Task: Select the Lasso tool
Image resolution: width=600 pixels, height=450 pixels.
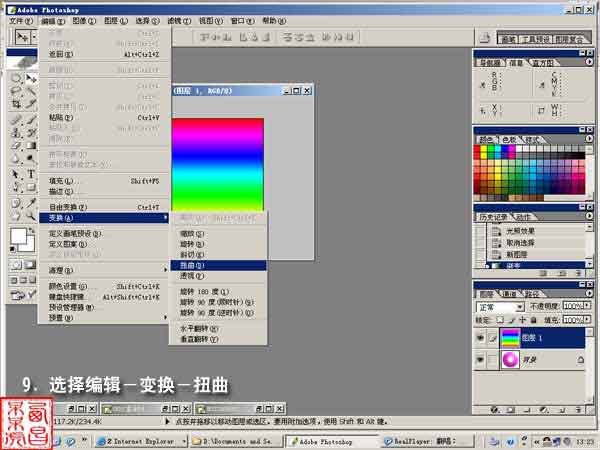Action: (16, 91)
